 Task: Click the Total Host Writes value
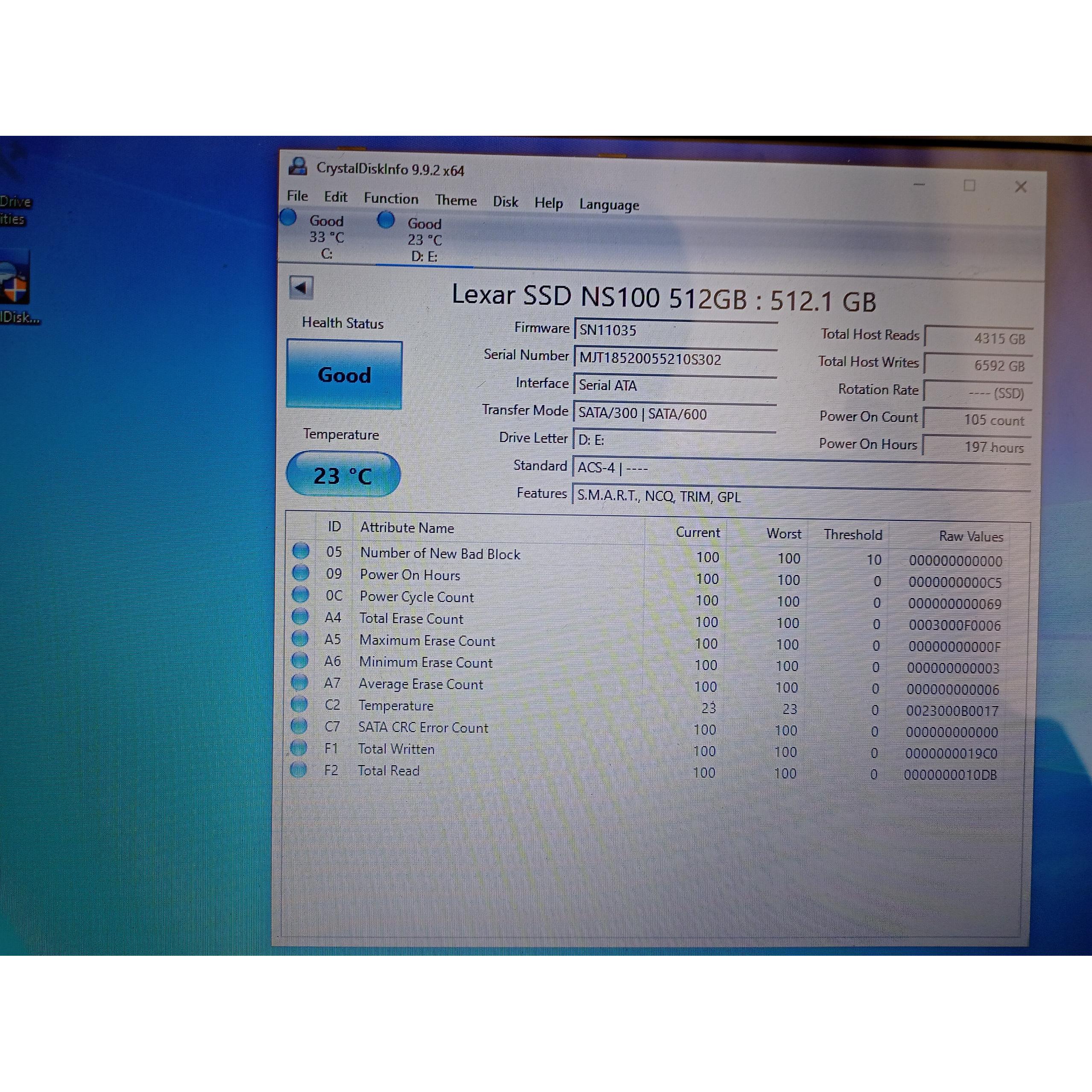(x=978, y=365)
